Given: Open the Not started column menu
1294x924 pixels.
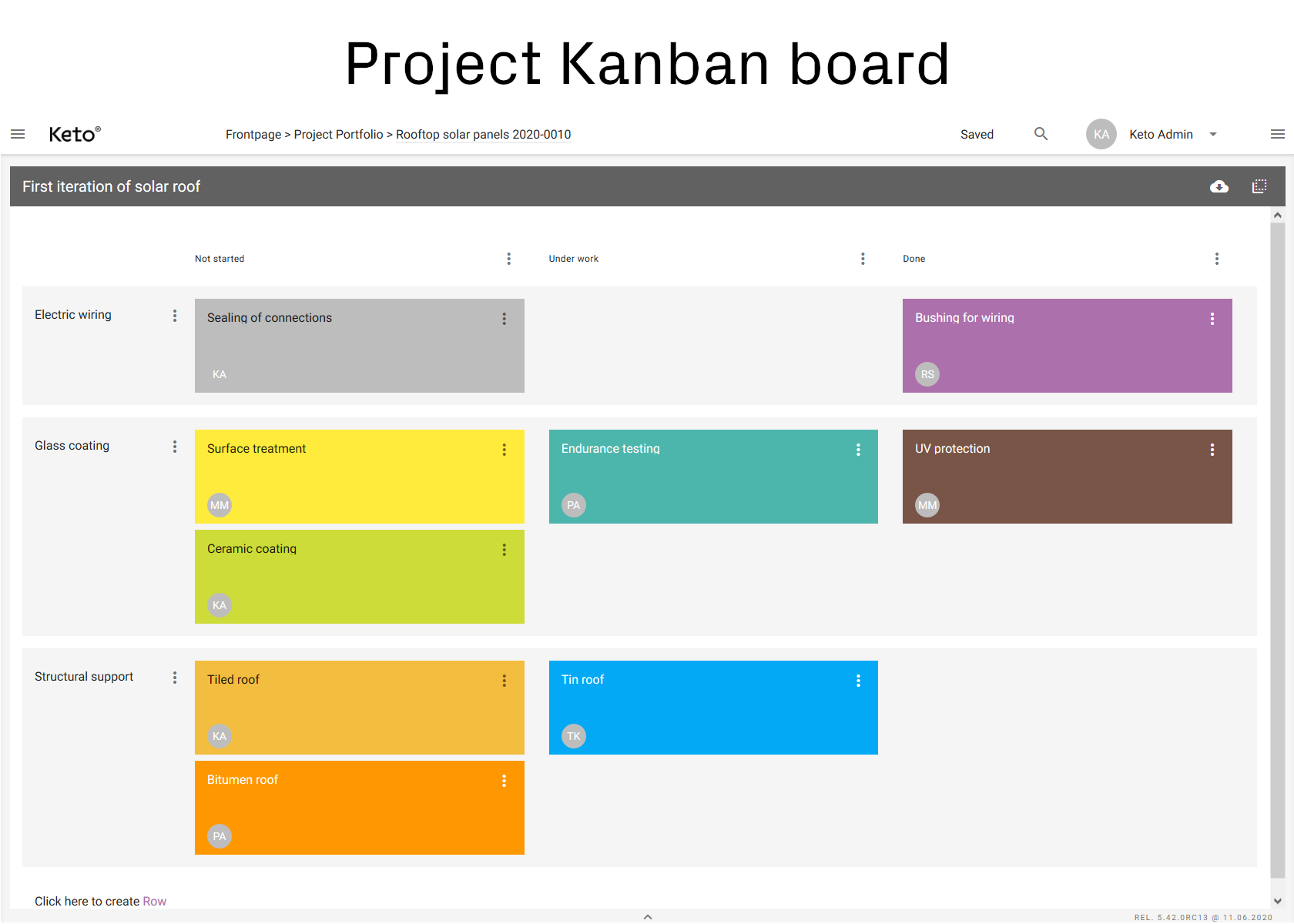Looking at the screenshot, I should point(508,259).
